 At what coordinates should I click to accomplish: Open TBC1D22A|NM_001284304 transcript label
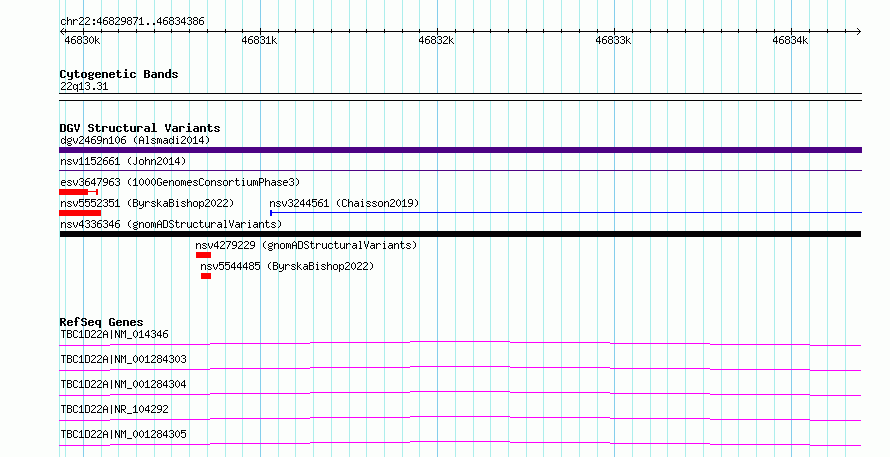click(123, 384)
